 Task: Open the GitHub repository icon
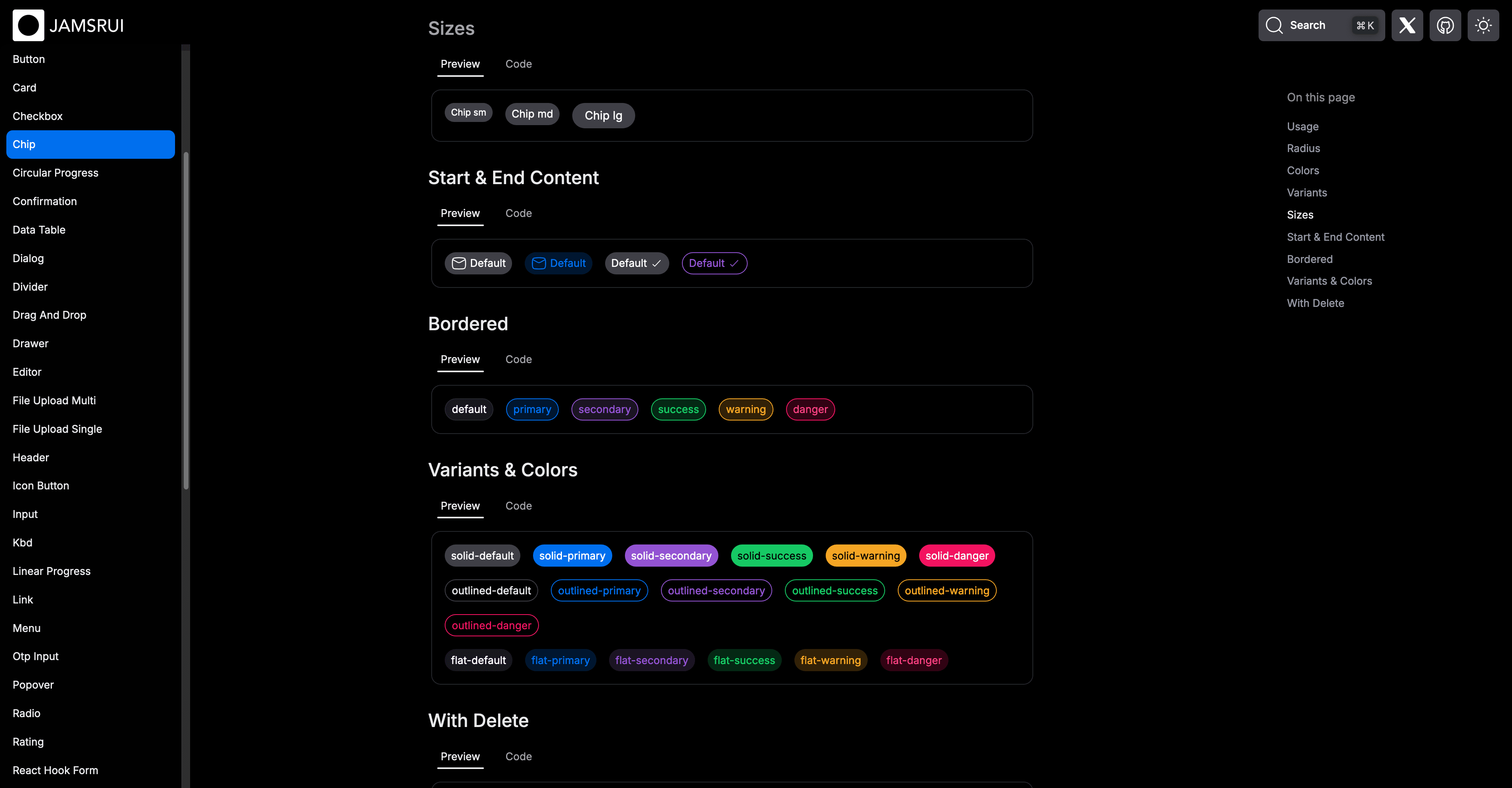click(1445, 25)
